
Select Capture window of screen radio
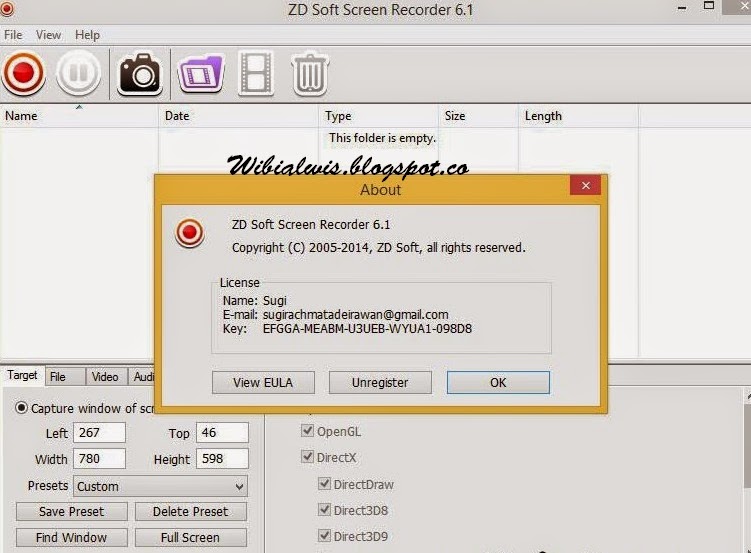coord(21,408)
